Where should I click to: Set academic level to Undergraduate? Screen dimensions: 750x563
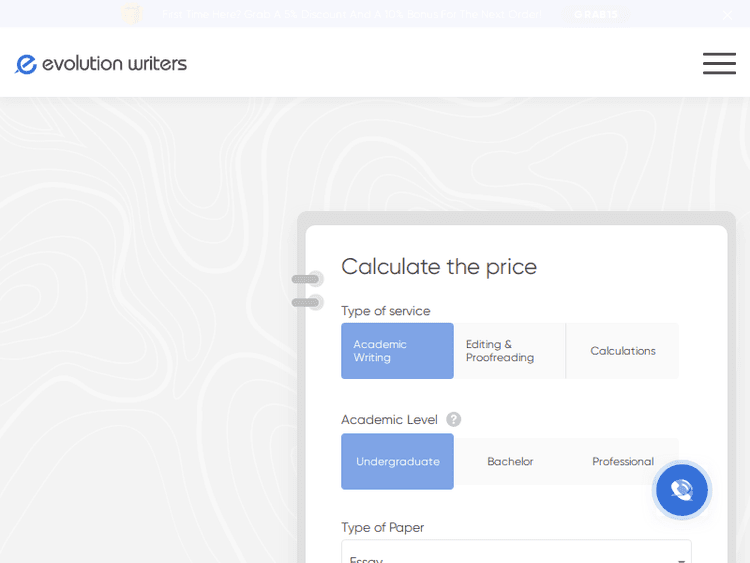(397, 462)
